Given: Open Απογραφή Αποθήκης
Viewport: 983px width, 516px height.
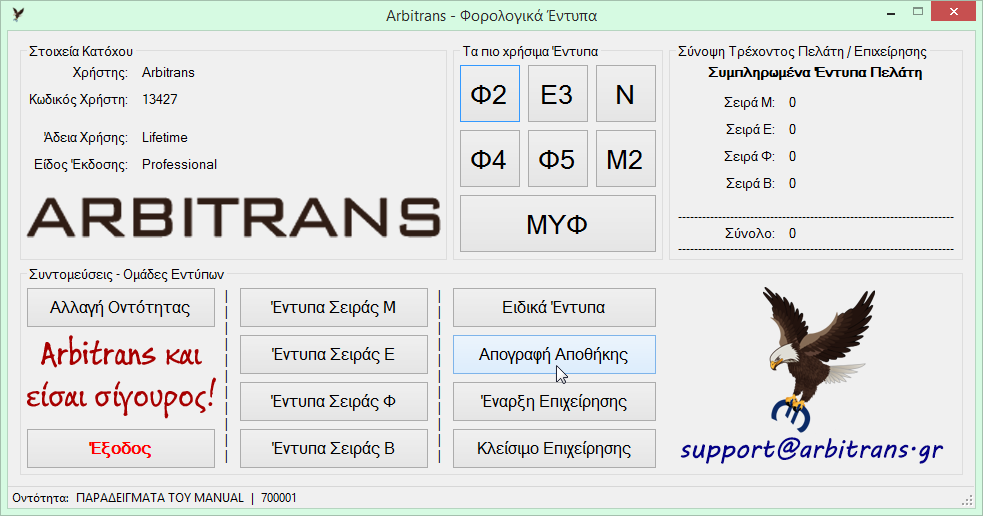Looking at the screenshot, I should click(x=554, y=354).
